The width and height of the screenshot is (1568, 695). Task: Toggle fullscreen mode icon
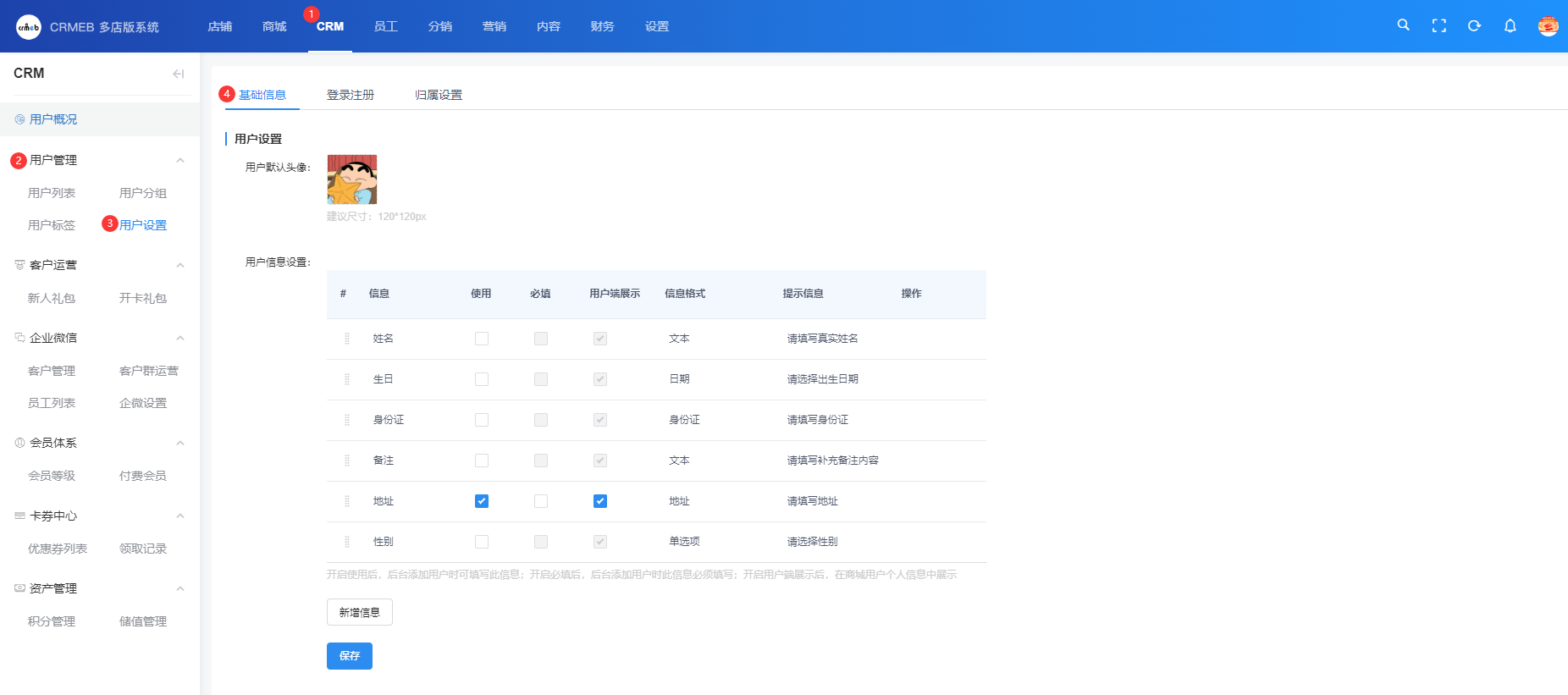click(x=1438, y=26)
